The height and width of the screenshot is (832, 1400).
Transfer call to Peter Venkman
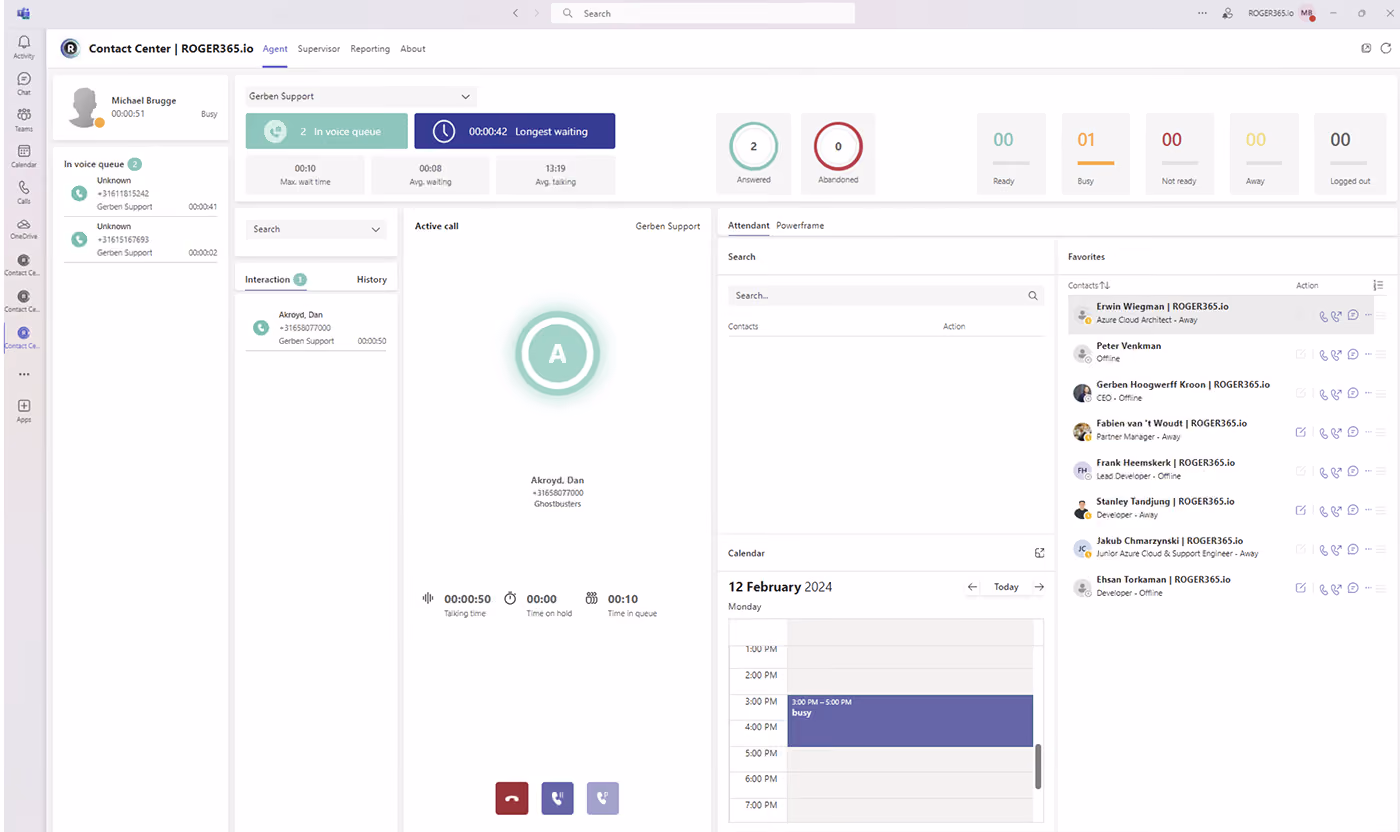pyautogui.click(x=1337, y=354)
